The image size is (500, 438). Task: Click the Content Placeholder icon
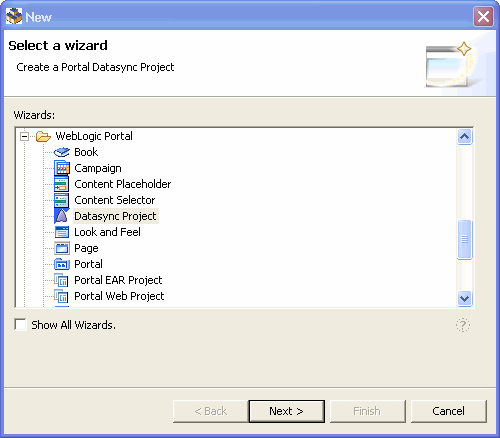pyautogui.click(x=62, y=184)
